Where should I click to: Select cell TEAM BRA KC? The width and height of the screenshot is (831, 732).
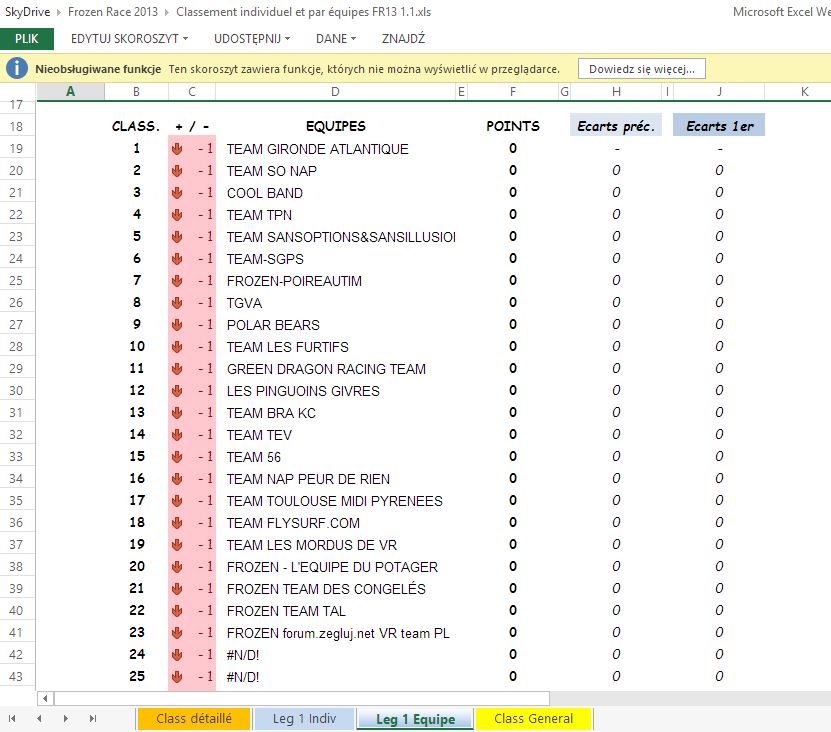[335, 413]
